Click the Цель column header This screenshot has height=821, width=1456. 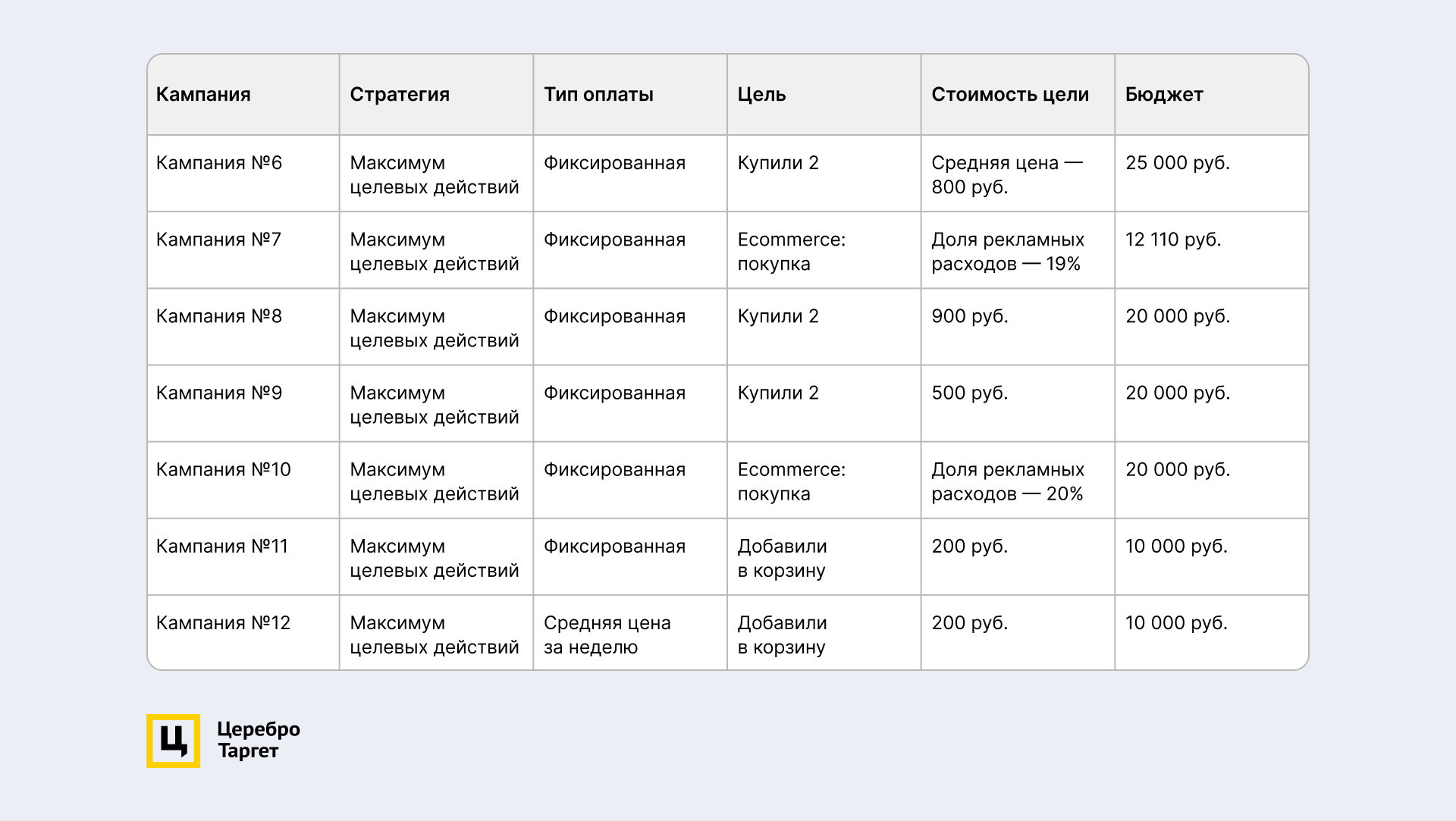tap(761, 95)
